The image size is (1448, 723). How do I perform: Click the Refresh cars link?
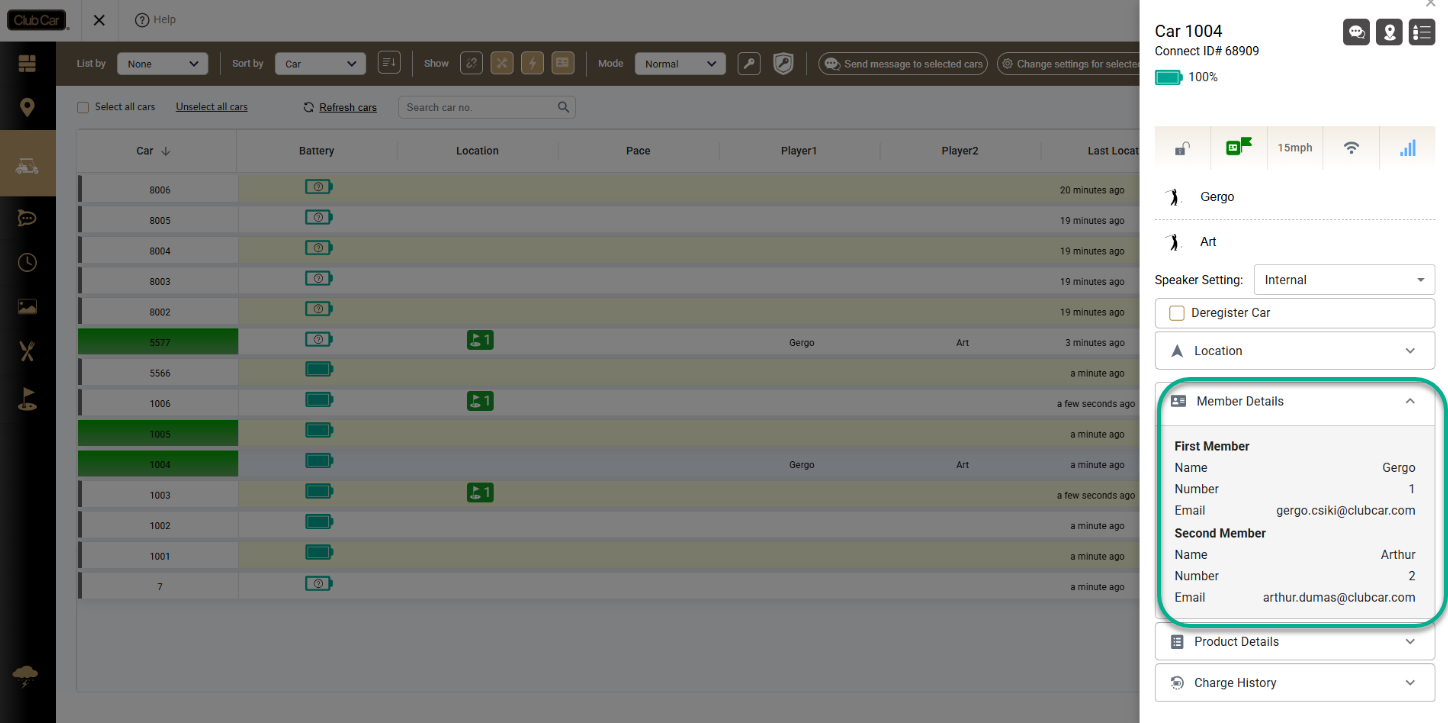[340, 107]
